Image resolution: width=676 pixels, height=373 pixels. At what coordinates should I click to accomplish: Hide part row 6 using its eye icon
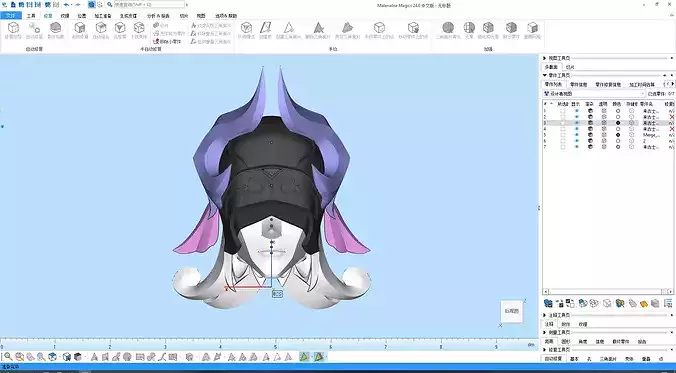click(577, 141)
